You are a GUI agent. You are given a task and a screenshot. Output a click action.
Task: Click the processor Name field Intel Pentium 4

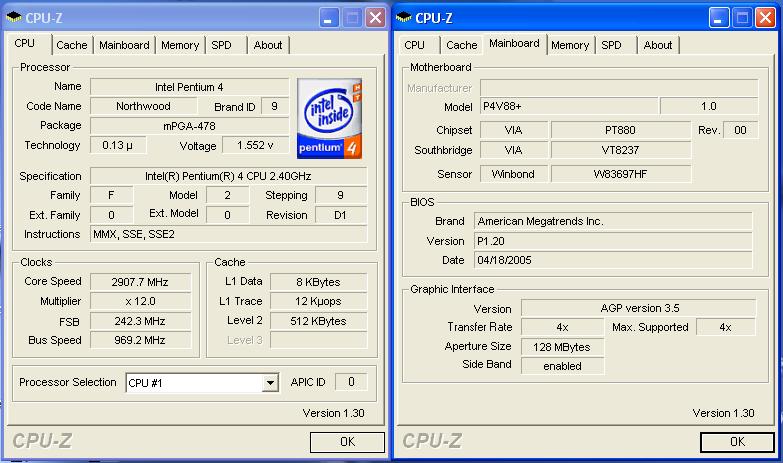click(x=189, y=87)
